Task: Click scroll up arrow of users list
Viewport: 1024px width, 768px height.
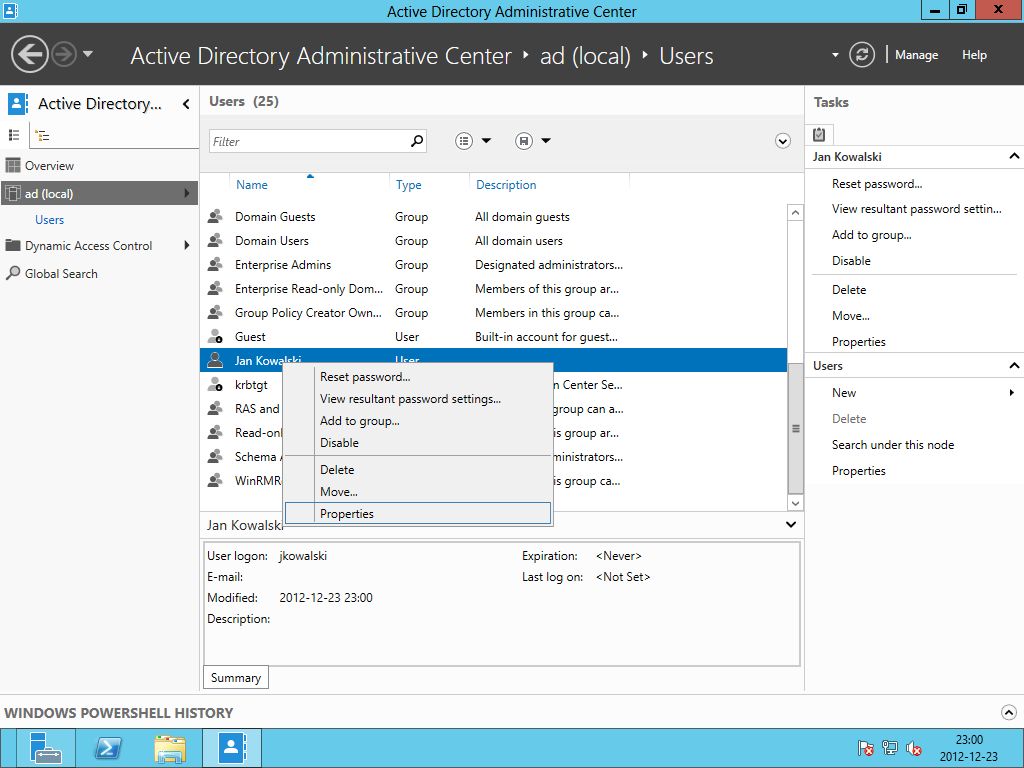Action: point(795,213)
